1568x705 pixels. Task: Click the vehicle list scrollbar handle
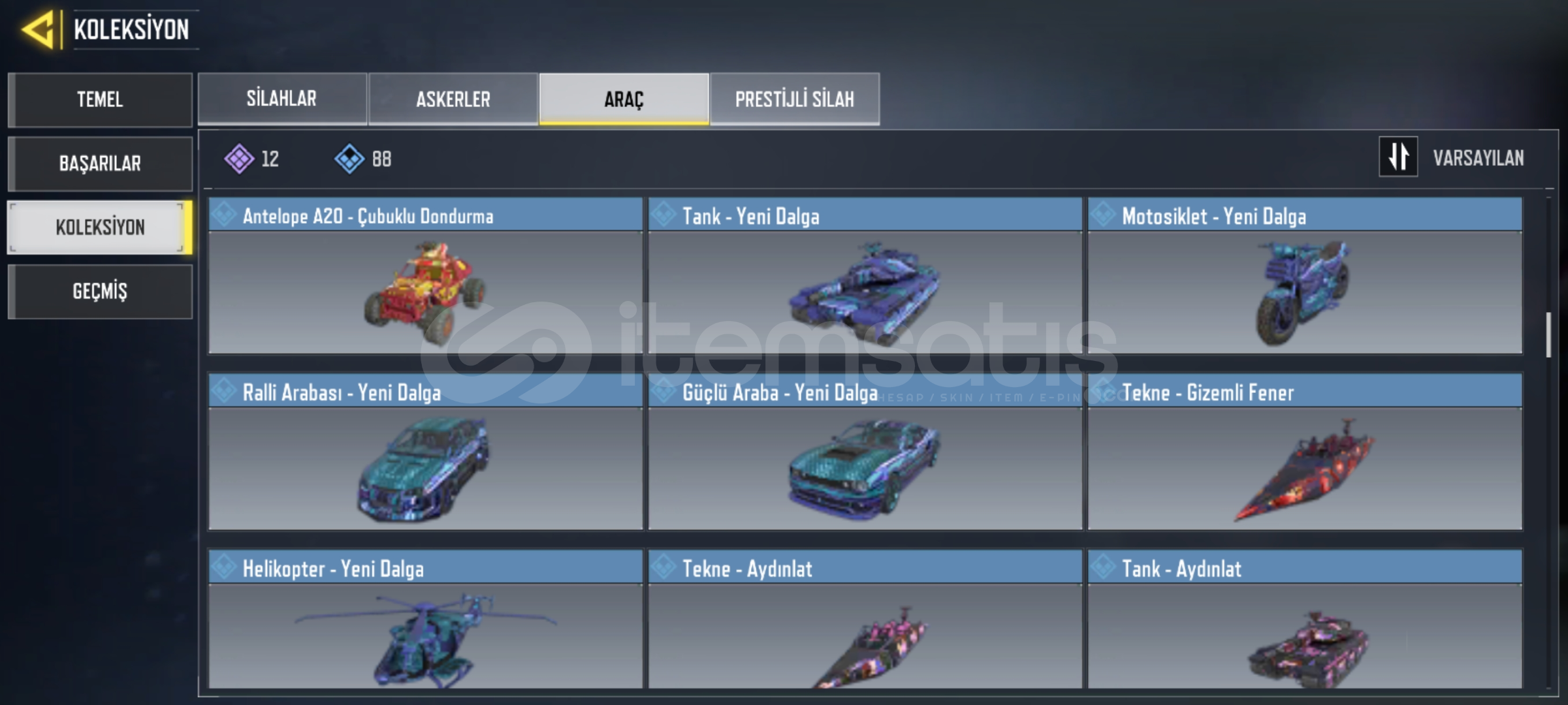[x=1548, y=335]
